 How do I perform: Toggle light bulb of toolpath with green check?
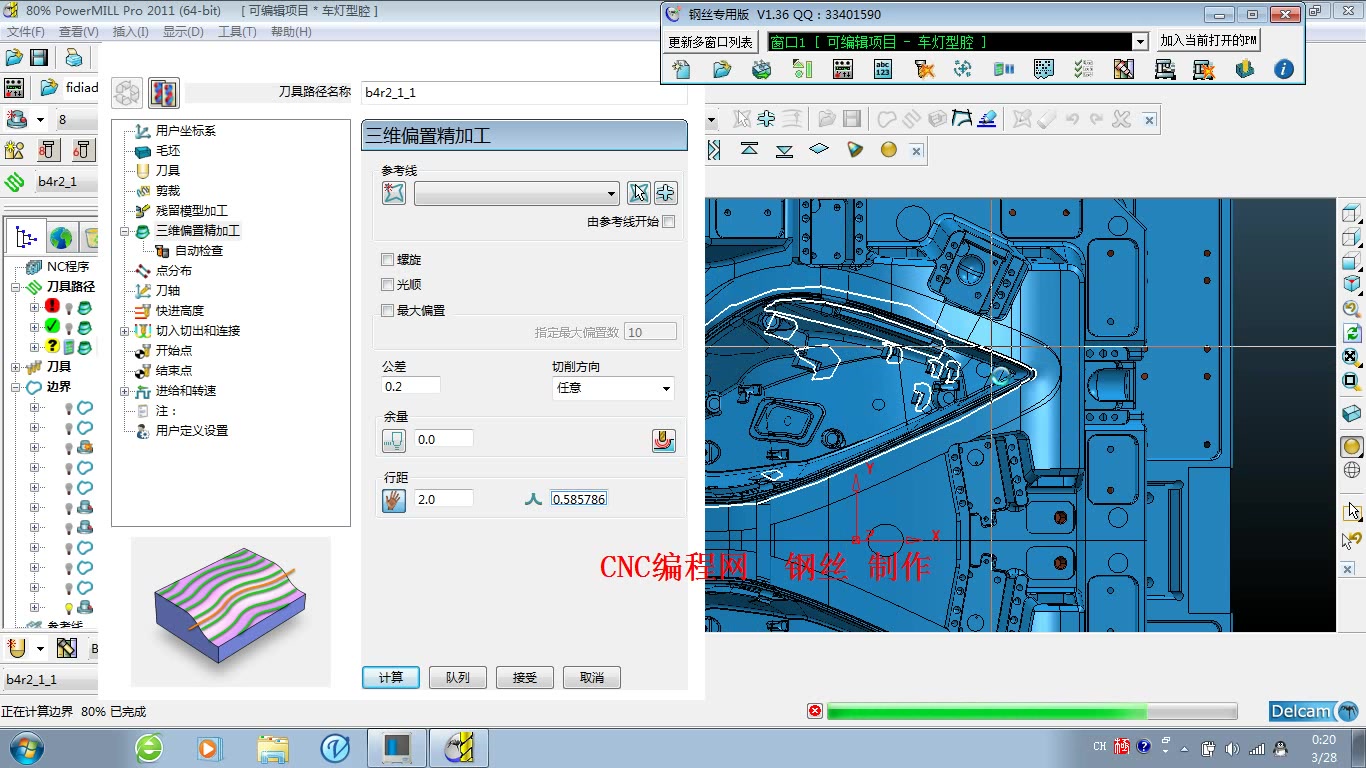click(69, 328)
